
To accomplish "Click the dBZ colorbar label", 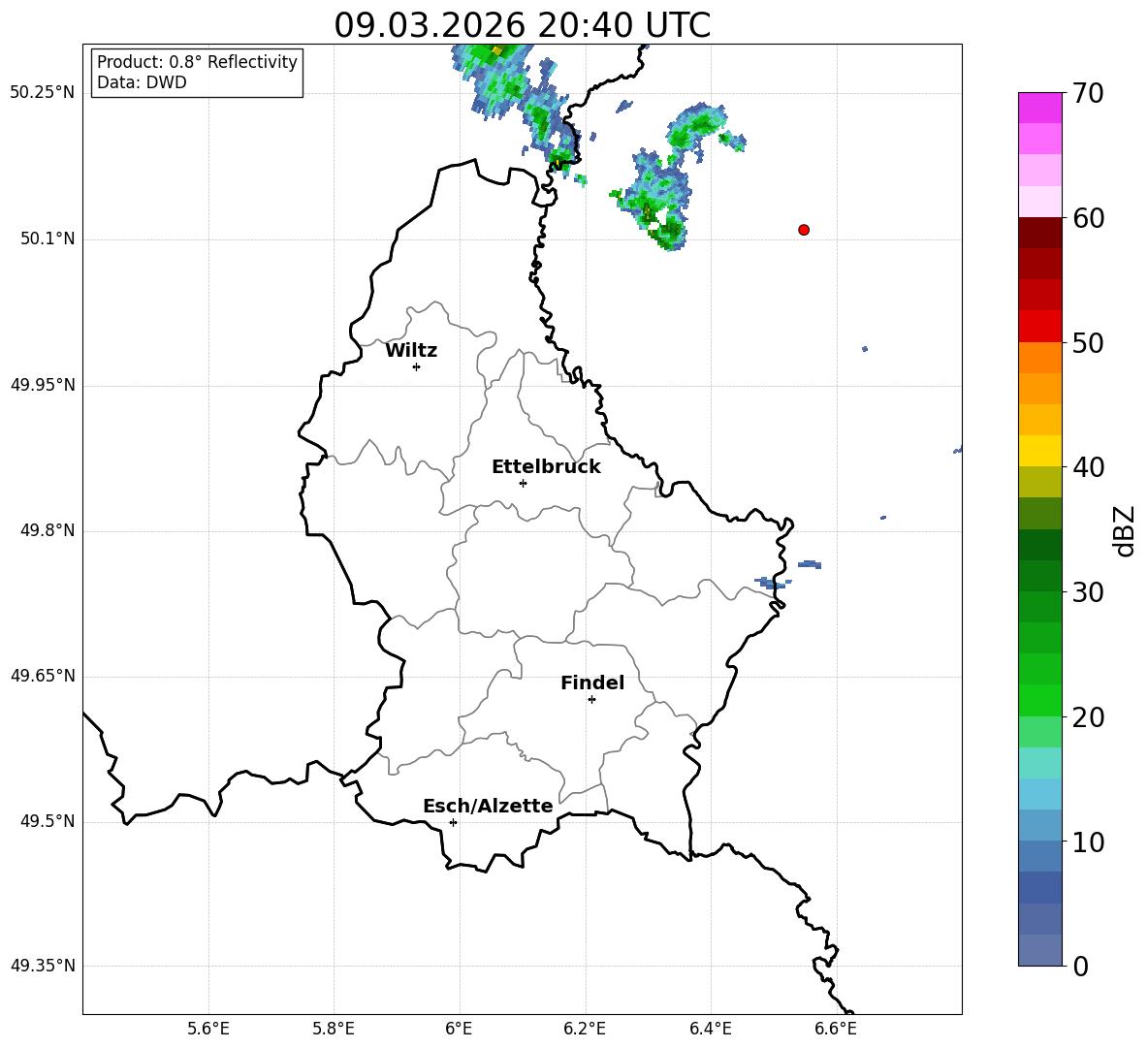I will (x=1124, y=530).
